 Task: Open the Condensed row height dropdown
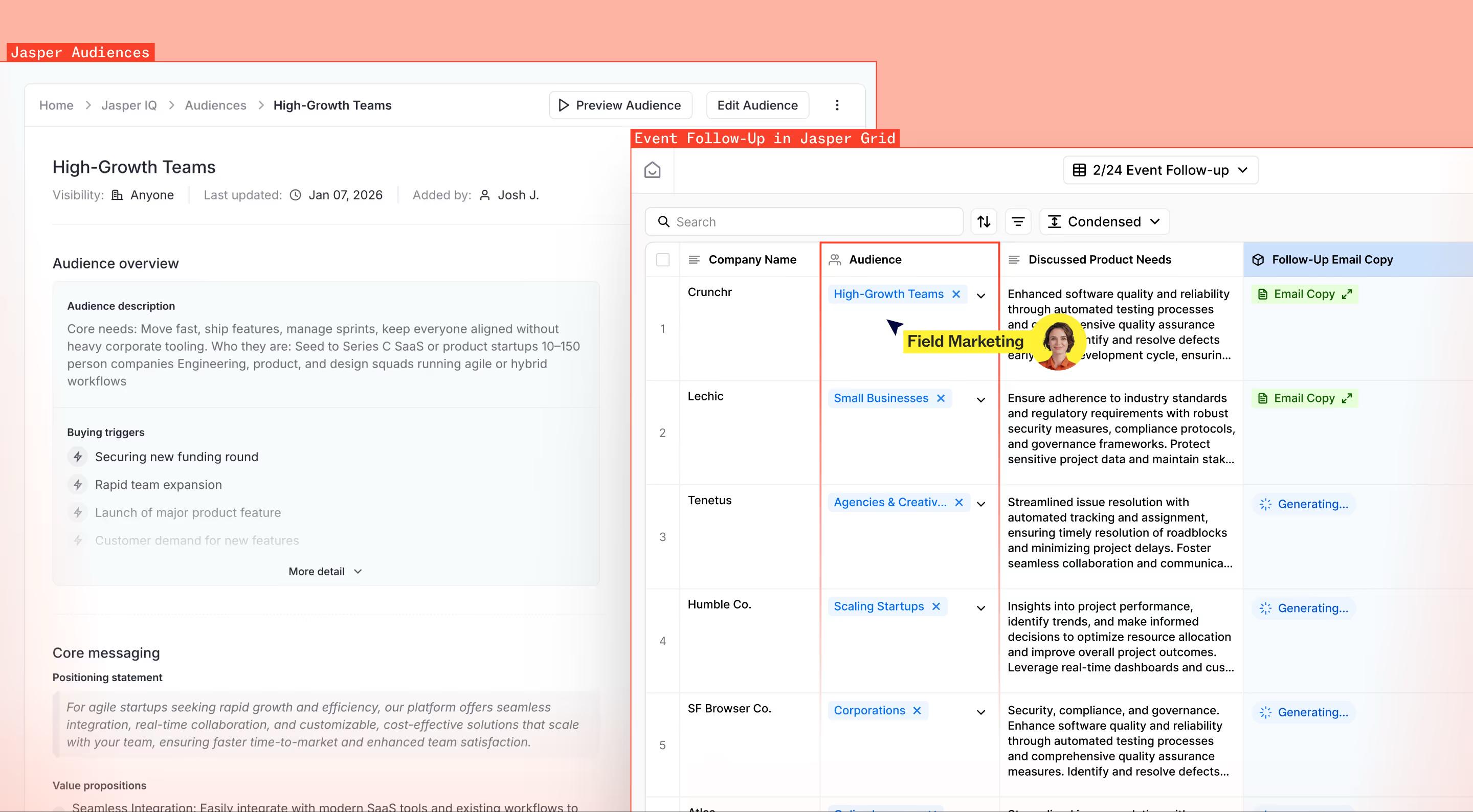(1104, 222)
